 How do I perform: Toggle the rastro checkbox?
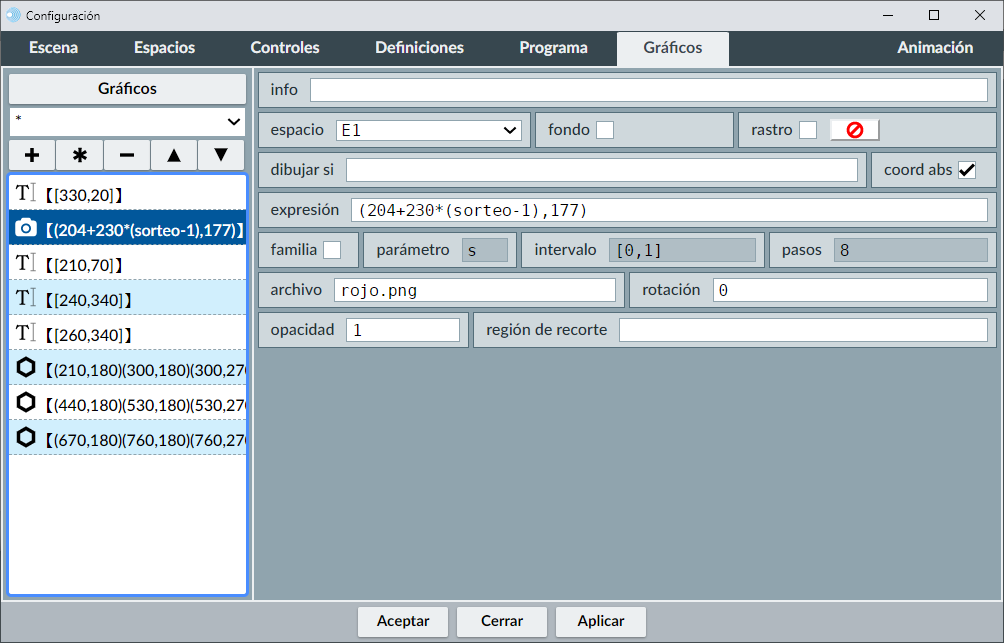[x=808, y=130]
